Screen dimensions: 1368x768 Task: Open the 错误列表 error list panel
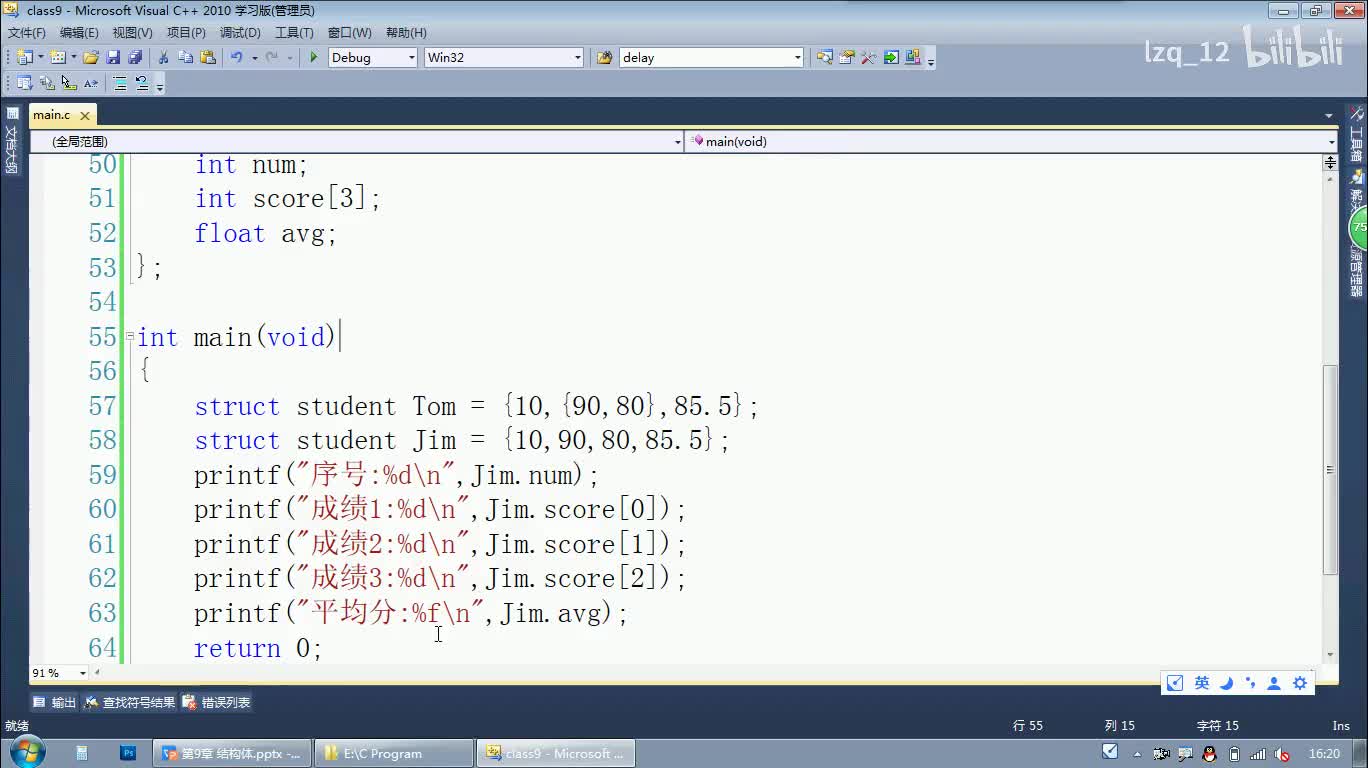point(217,703)
